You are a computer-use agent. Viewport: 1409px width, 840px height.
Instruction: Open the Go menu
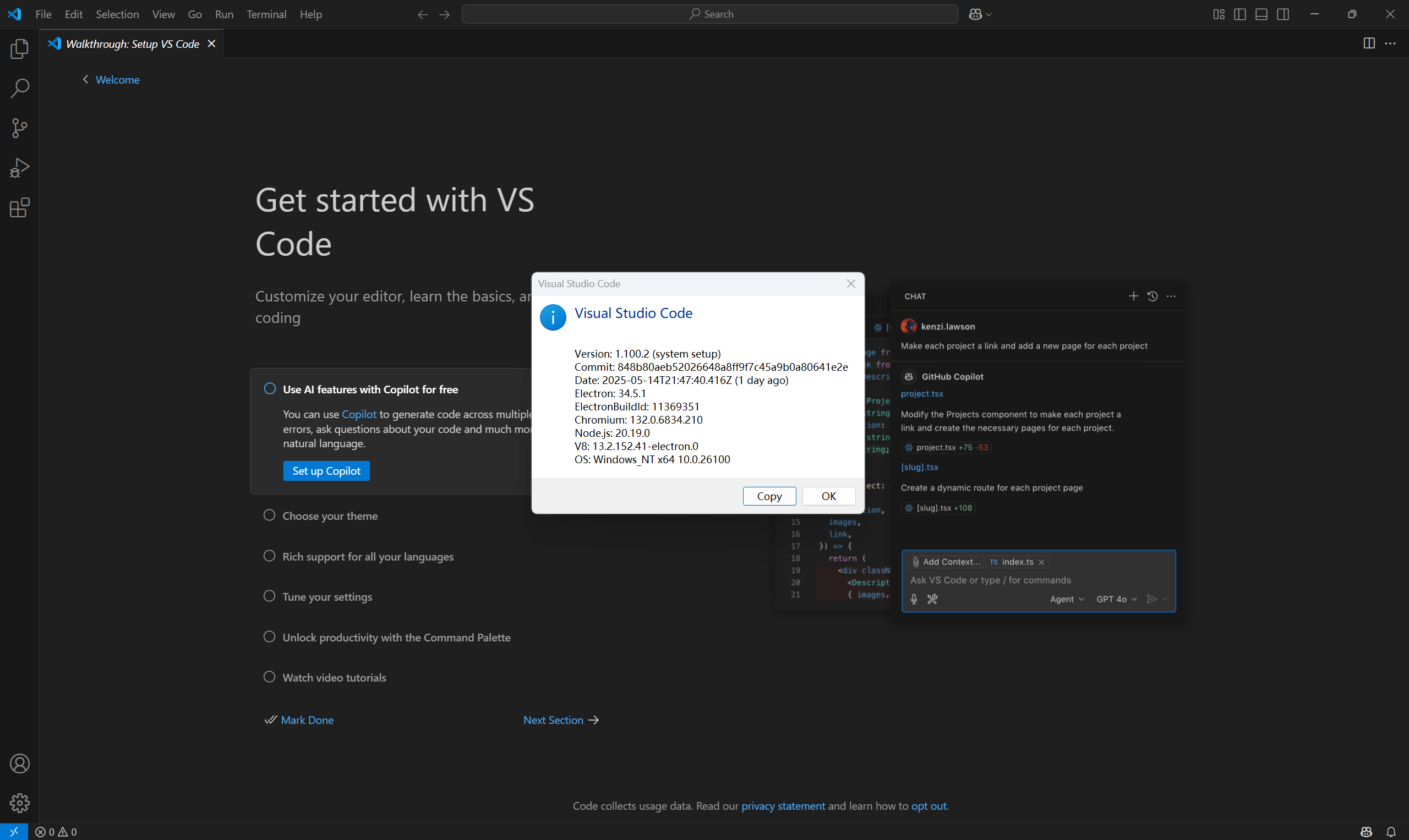tap(195, 14)
